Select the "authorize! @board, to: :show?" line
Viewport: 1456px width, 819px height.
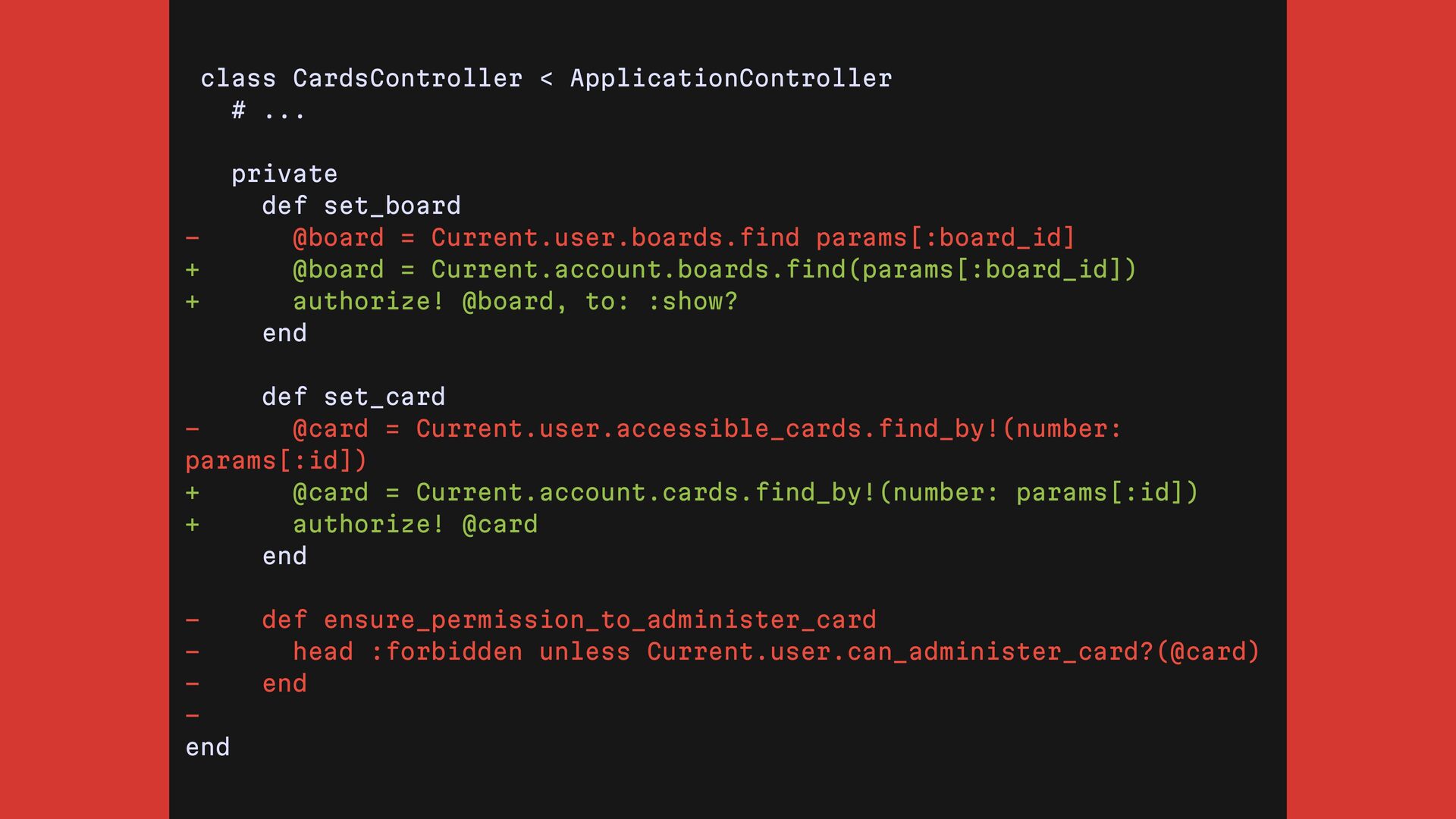(x=515, y=302)
